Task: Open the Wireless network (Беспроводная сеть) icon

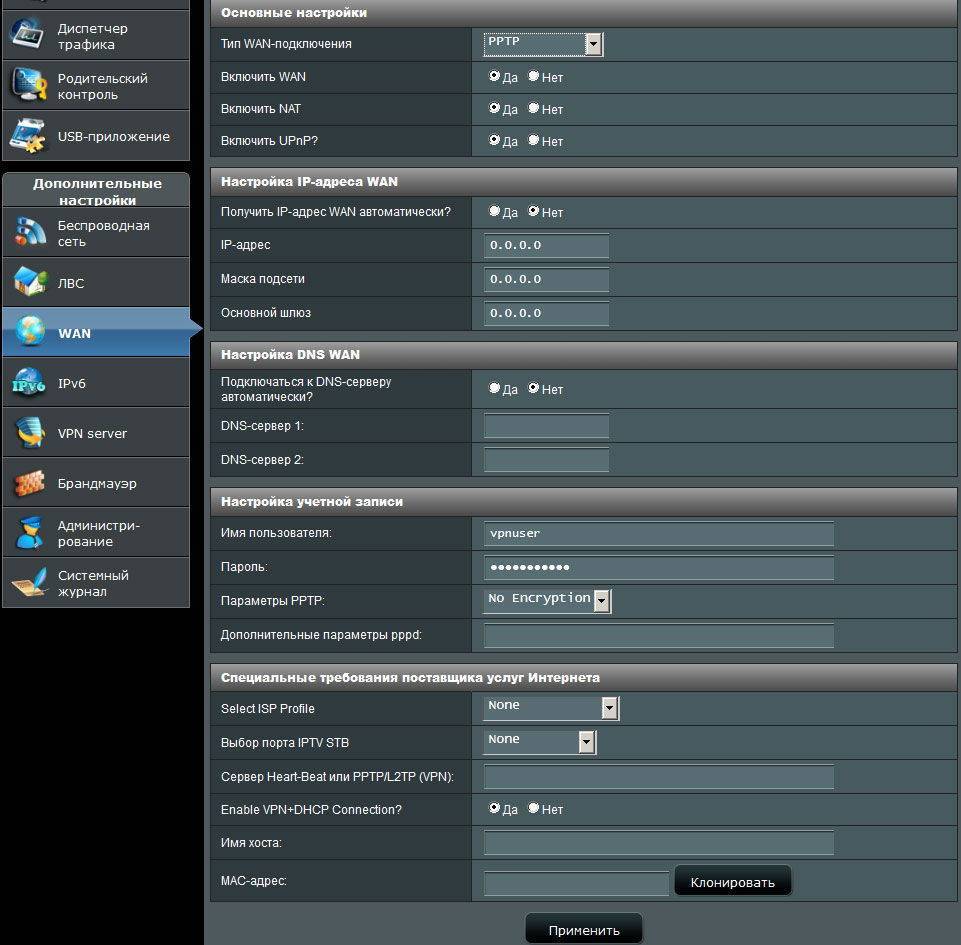Action: point(29,233)
